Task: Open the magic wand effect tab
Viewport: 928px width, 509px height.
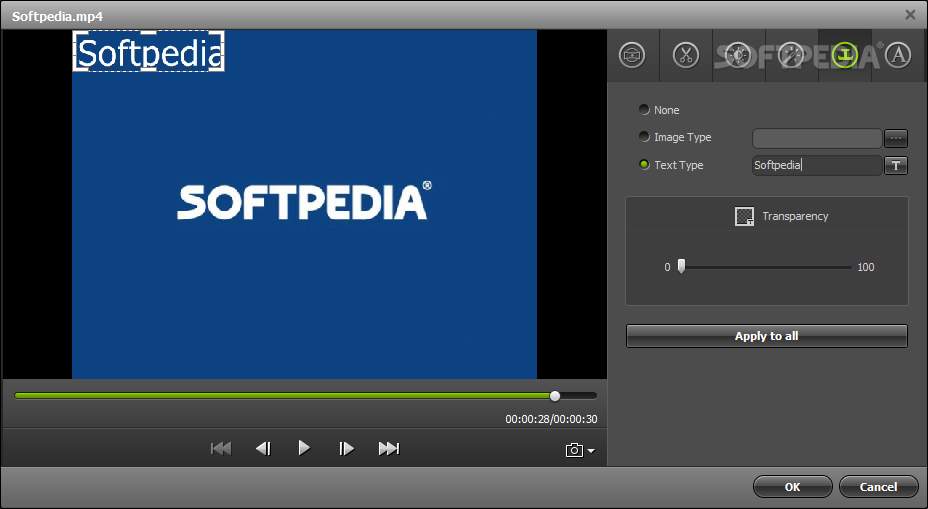Action: (791, 56)
